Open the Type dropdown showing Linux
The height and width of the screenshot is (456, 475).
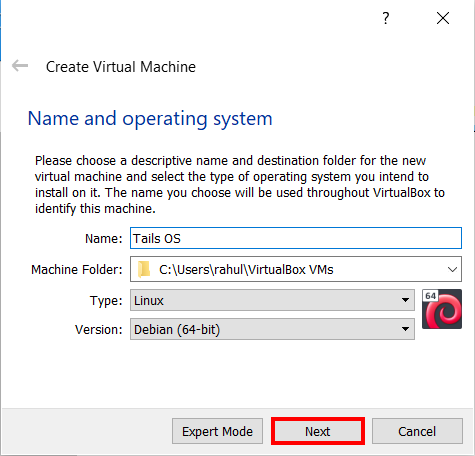pos(272,300)
